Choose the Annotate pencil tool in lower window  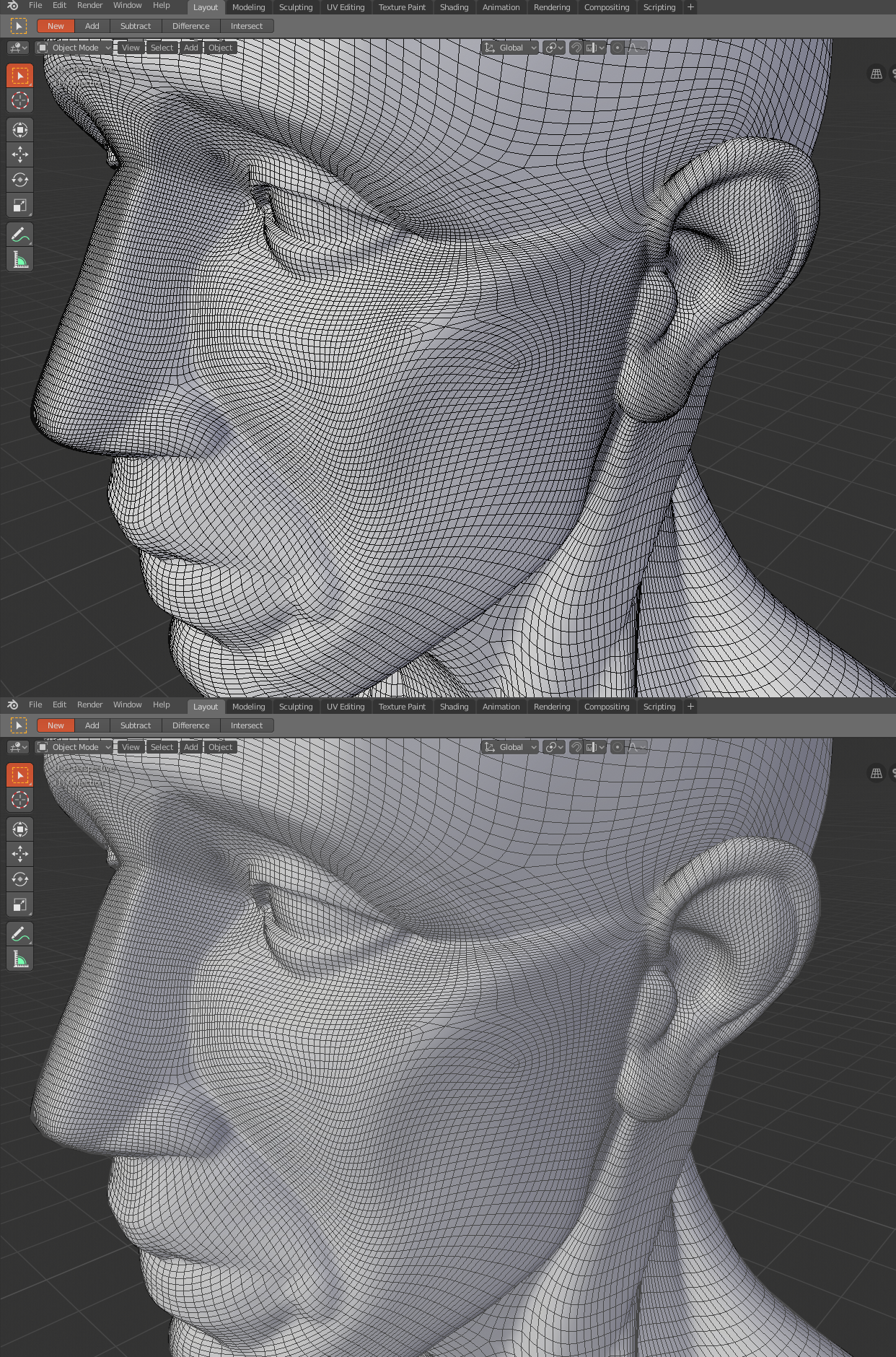tap(20, 934)
